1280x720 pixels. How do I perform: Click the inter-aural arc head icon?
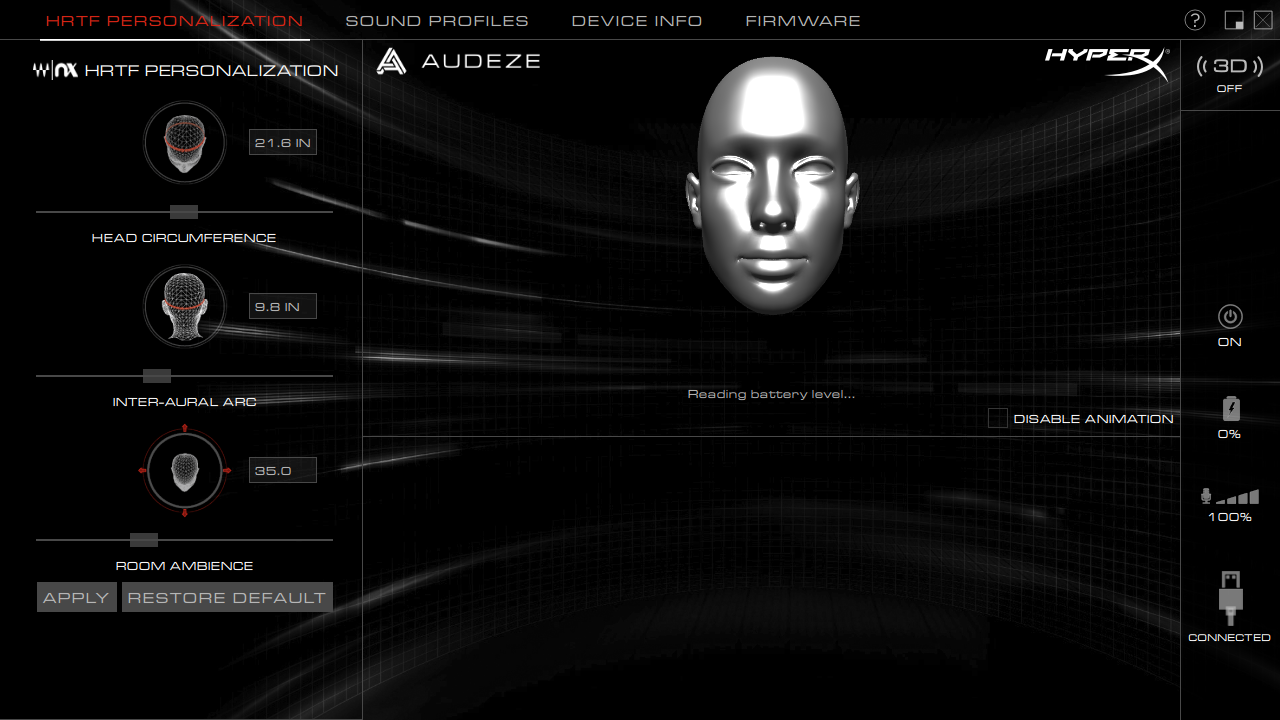pos(185,305)
